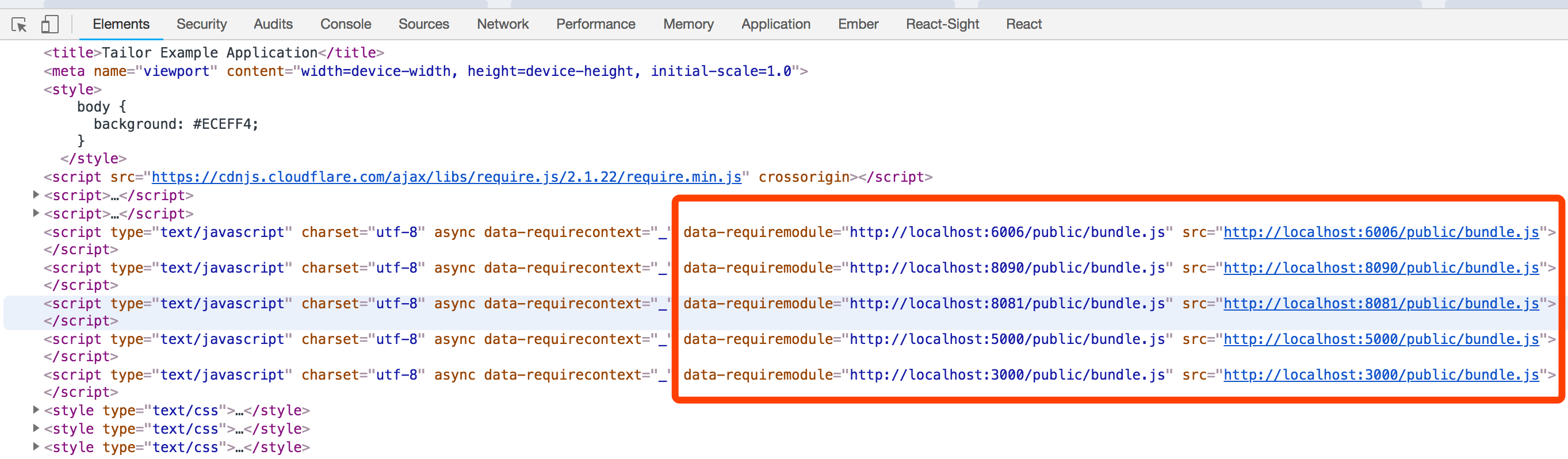Screen dimensions: 1568x459
Task: Open the Performance tab
Action: 596,24
